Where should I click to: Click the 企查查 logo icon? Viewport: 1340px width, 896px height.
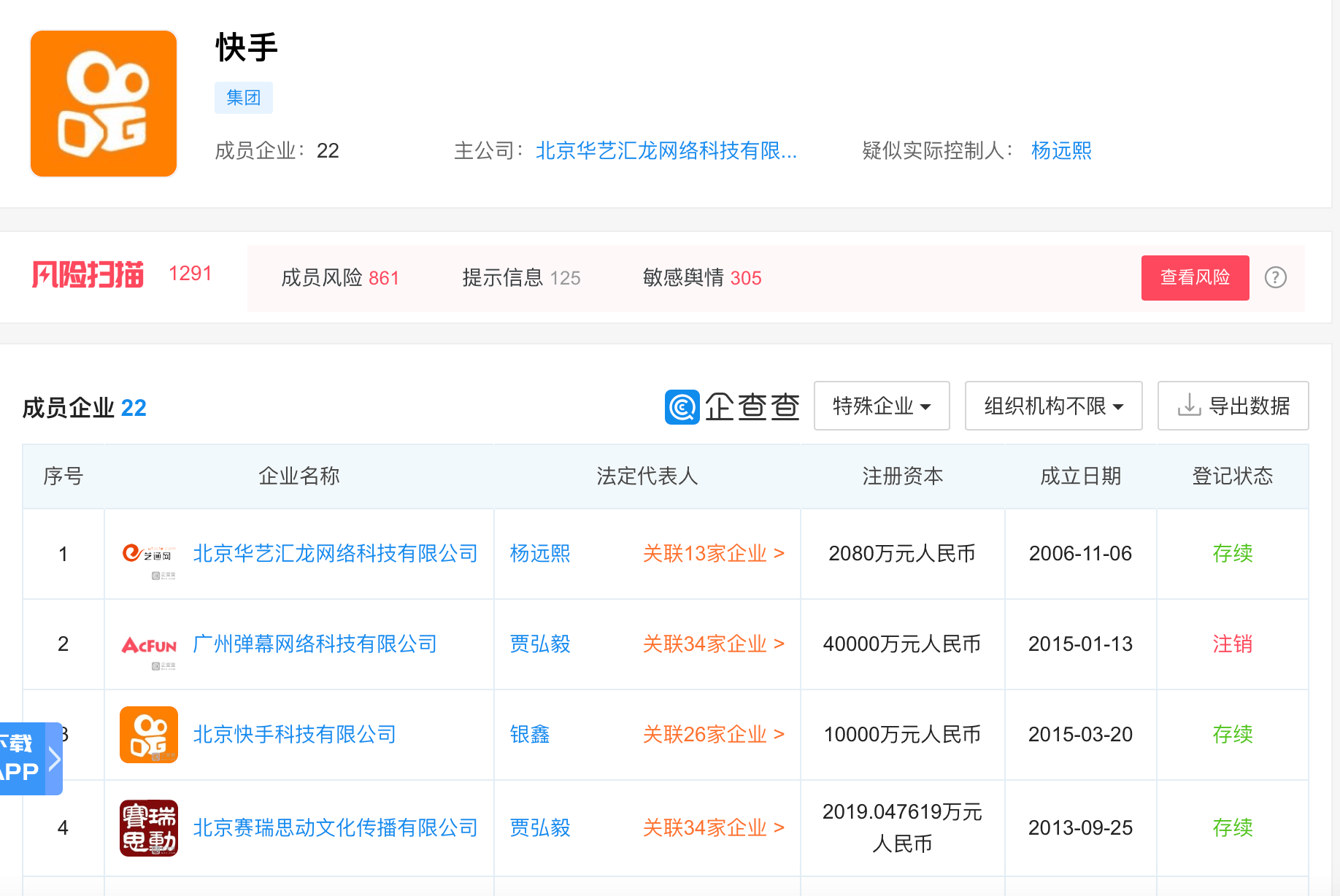pyautogui.click(x=682, y=406)
